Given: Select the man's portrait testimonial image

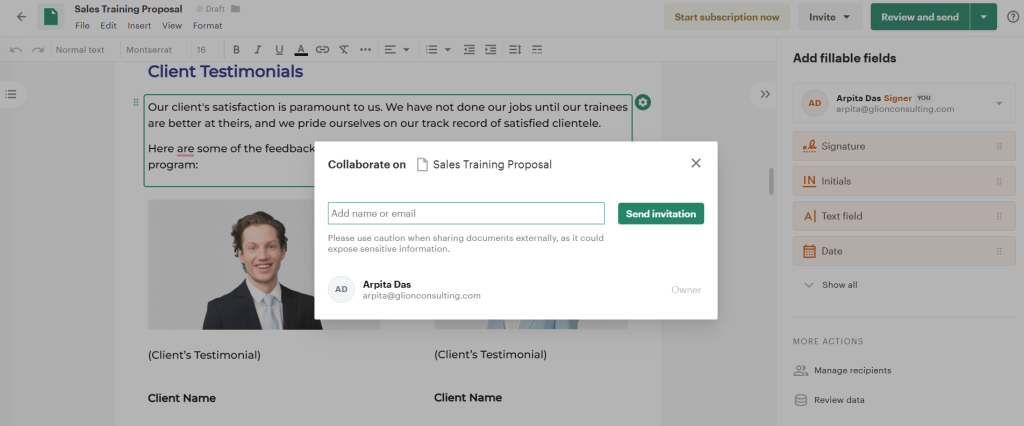Looking at the screenshot, I should pos(264,265).
